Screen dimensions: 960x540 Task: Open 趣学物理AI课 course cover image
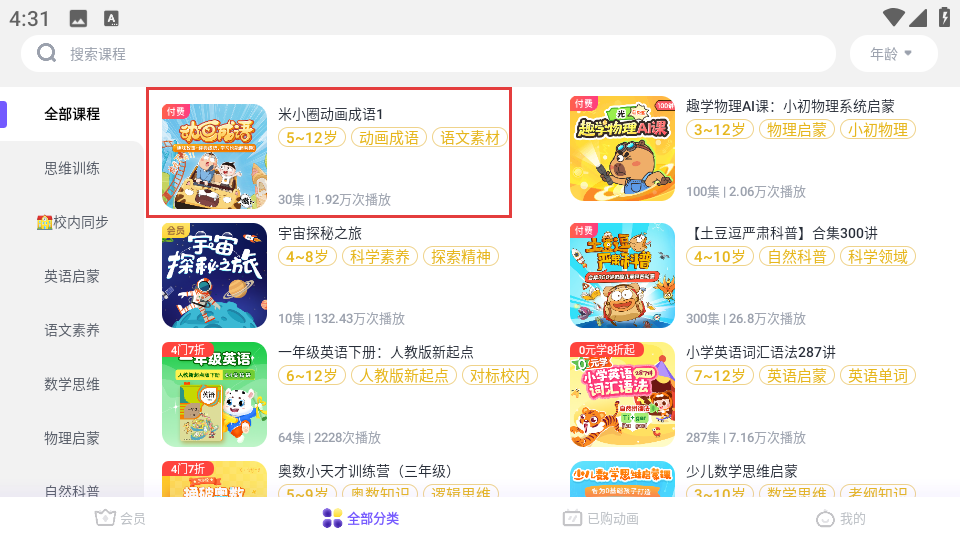point(622,148)
